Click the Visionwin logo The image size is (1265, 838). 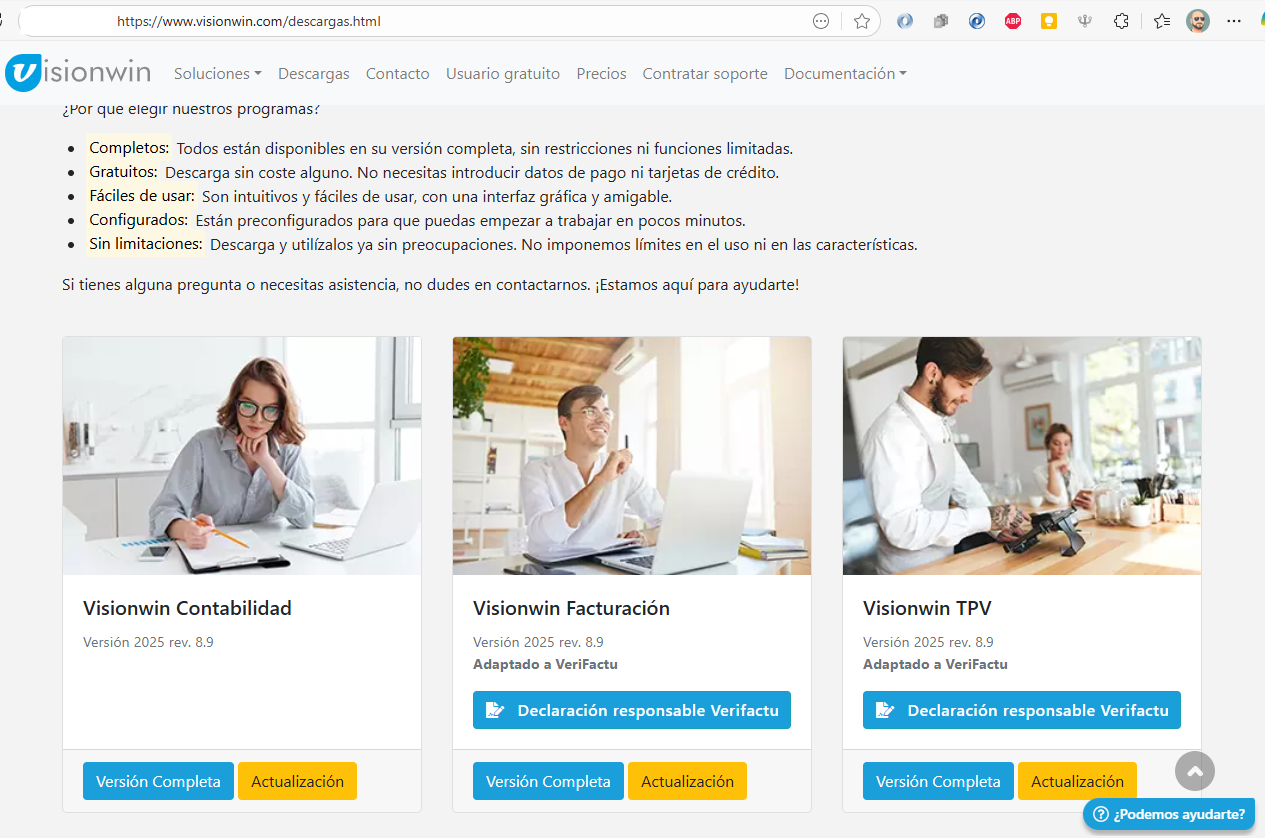[78, 73]
